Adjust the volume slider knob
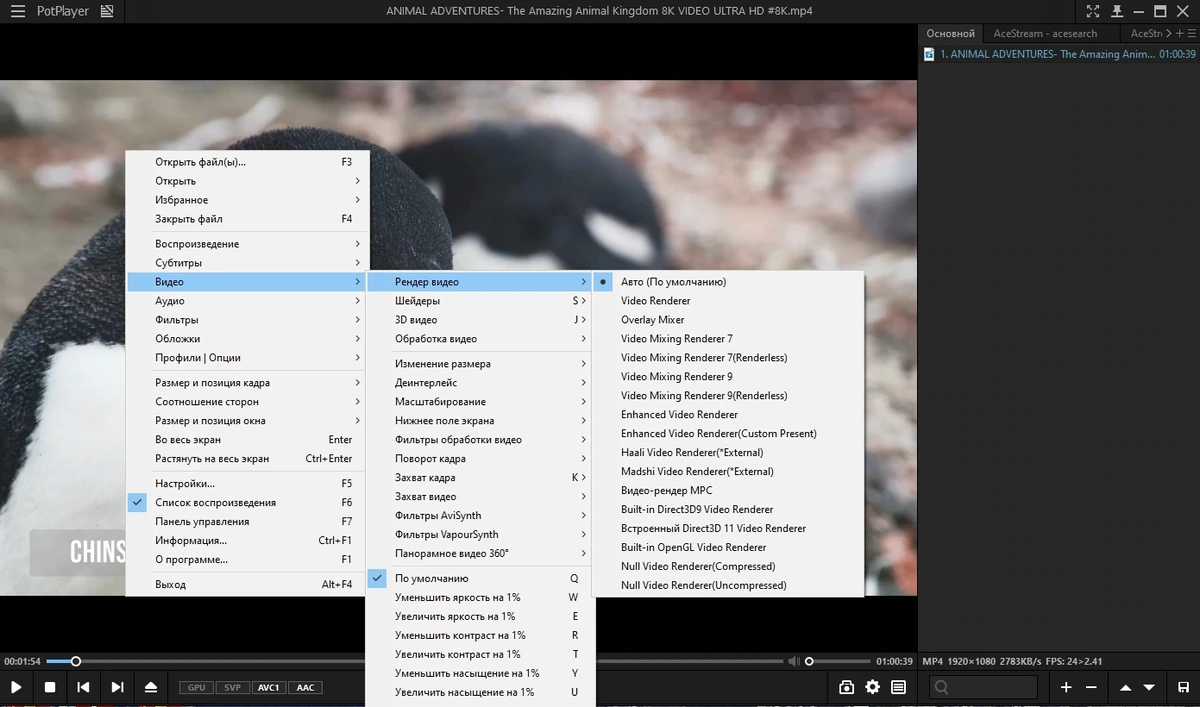The height and width of the screenshot is (707, 1200). [809, 661]
